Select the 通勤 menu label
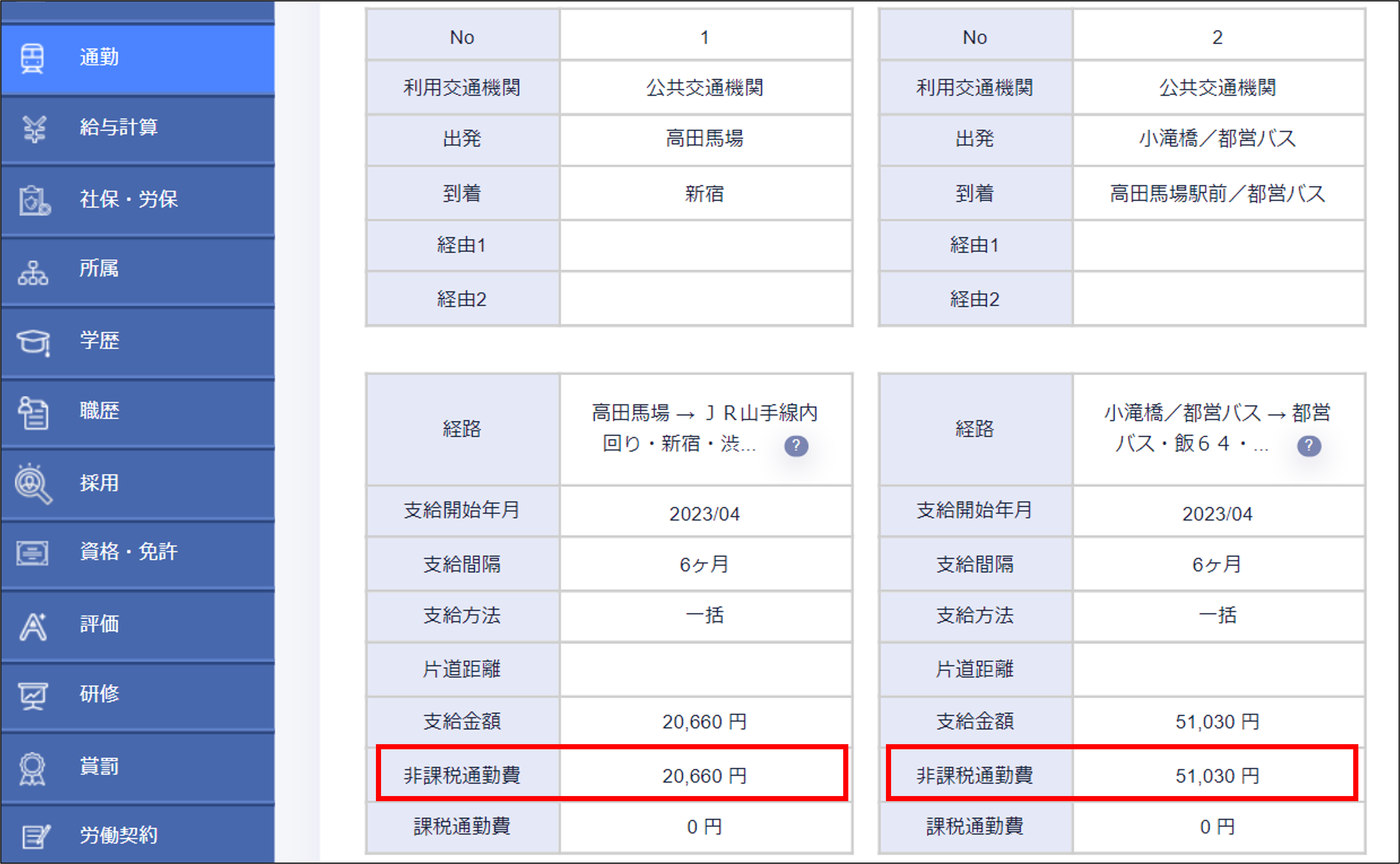The width and height of the screenshot is (1400, 864). [99, 57]
